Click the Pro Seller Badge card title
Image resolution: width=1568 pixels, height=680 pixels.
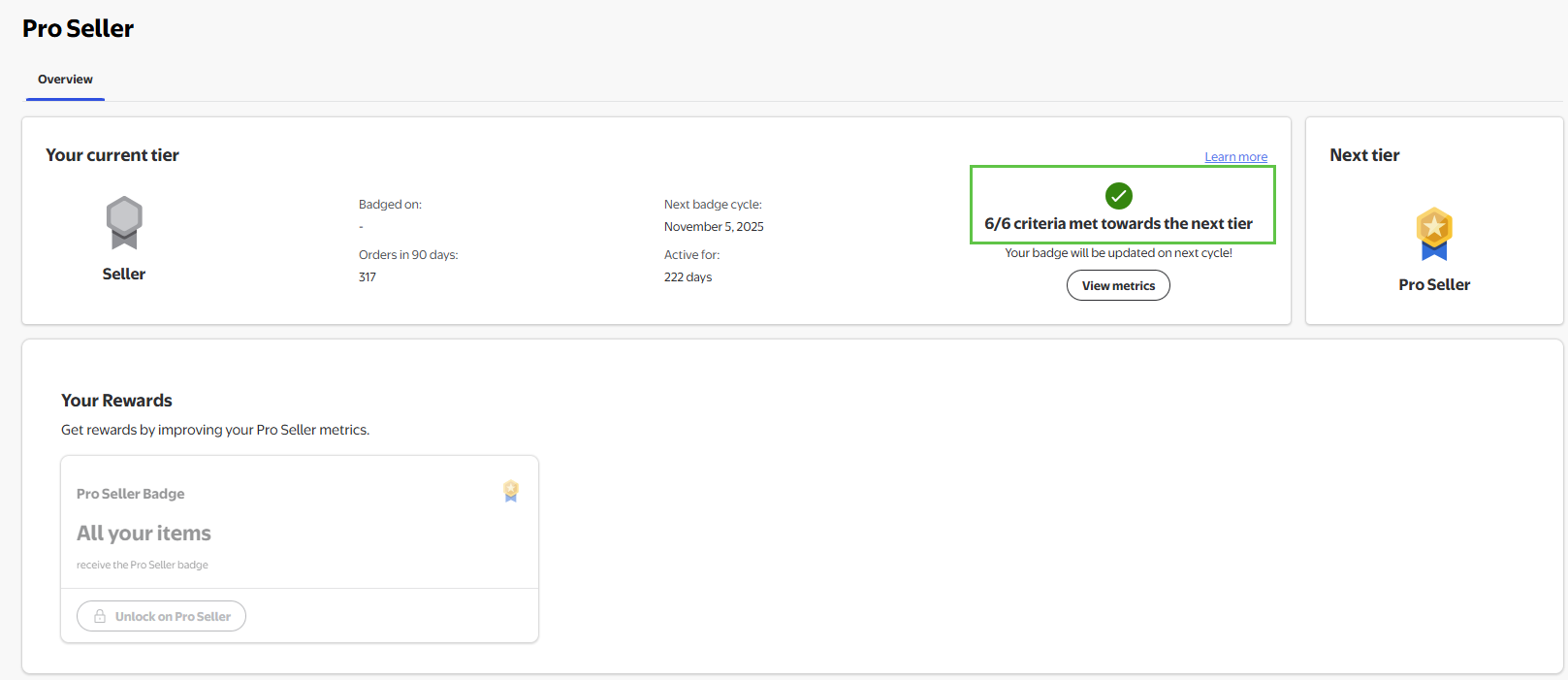point(131,494)
